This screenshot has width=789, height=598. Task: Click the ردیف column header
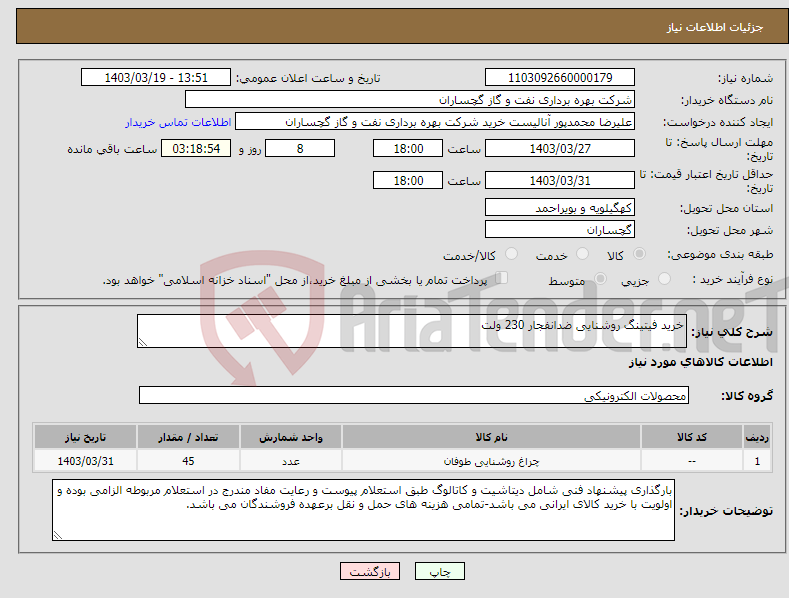[x=757, y=437]
